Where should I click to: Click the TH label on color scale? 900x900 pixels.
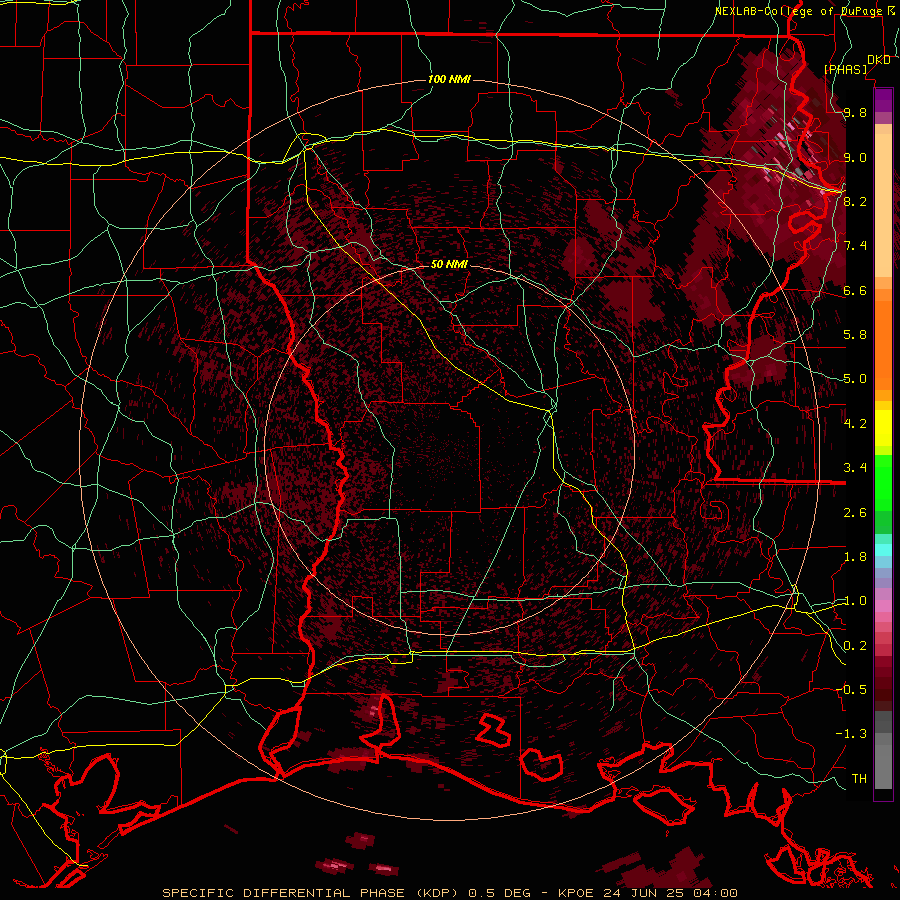pos(859,779)
